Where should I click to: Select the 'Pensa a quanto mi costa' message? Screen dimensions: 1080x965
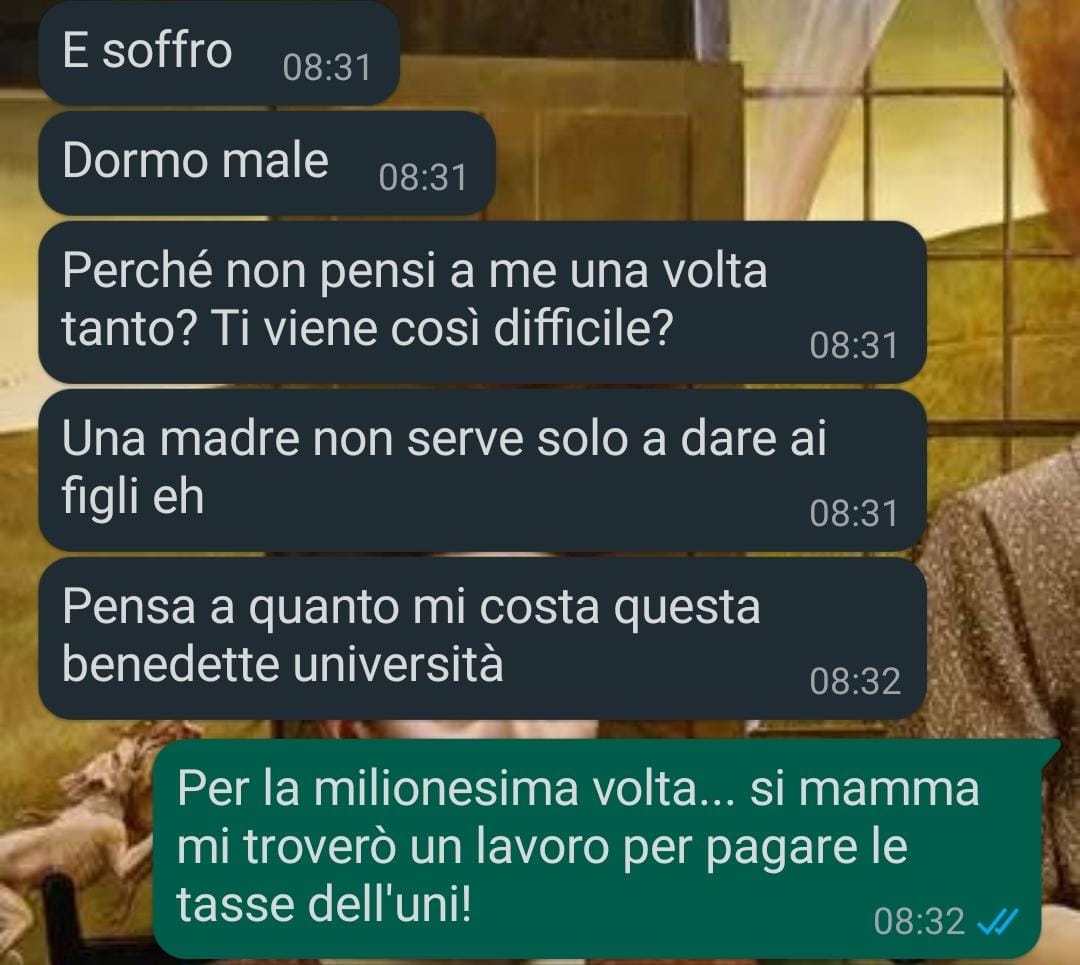[x=482, y=639]
